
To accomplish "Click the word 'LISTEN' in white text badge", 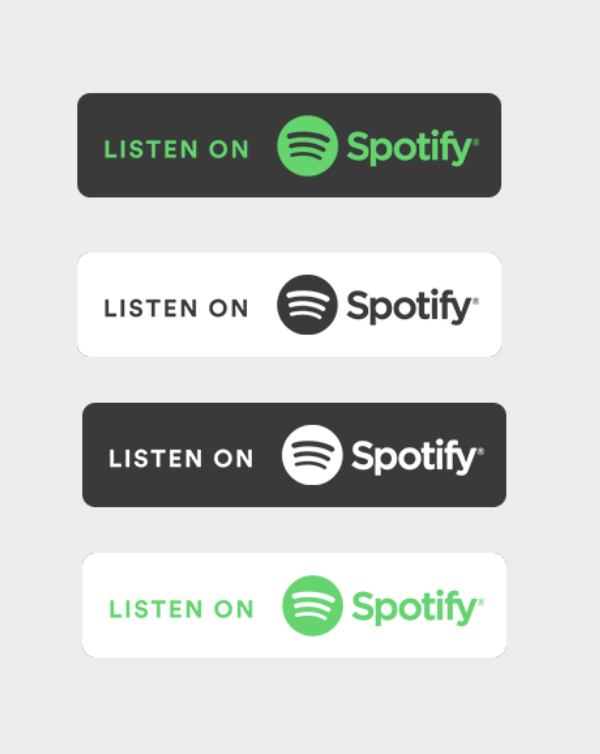I will [x=156, y=458].
